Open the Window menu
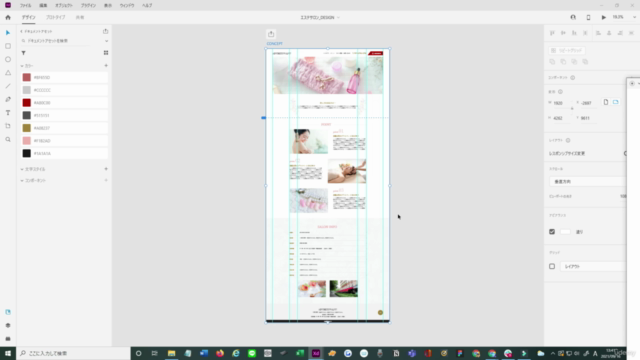 [x=127, y=6]
